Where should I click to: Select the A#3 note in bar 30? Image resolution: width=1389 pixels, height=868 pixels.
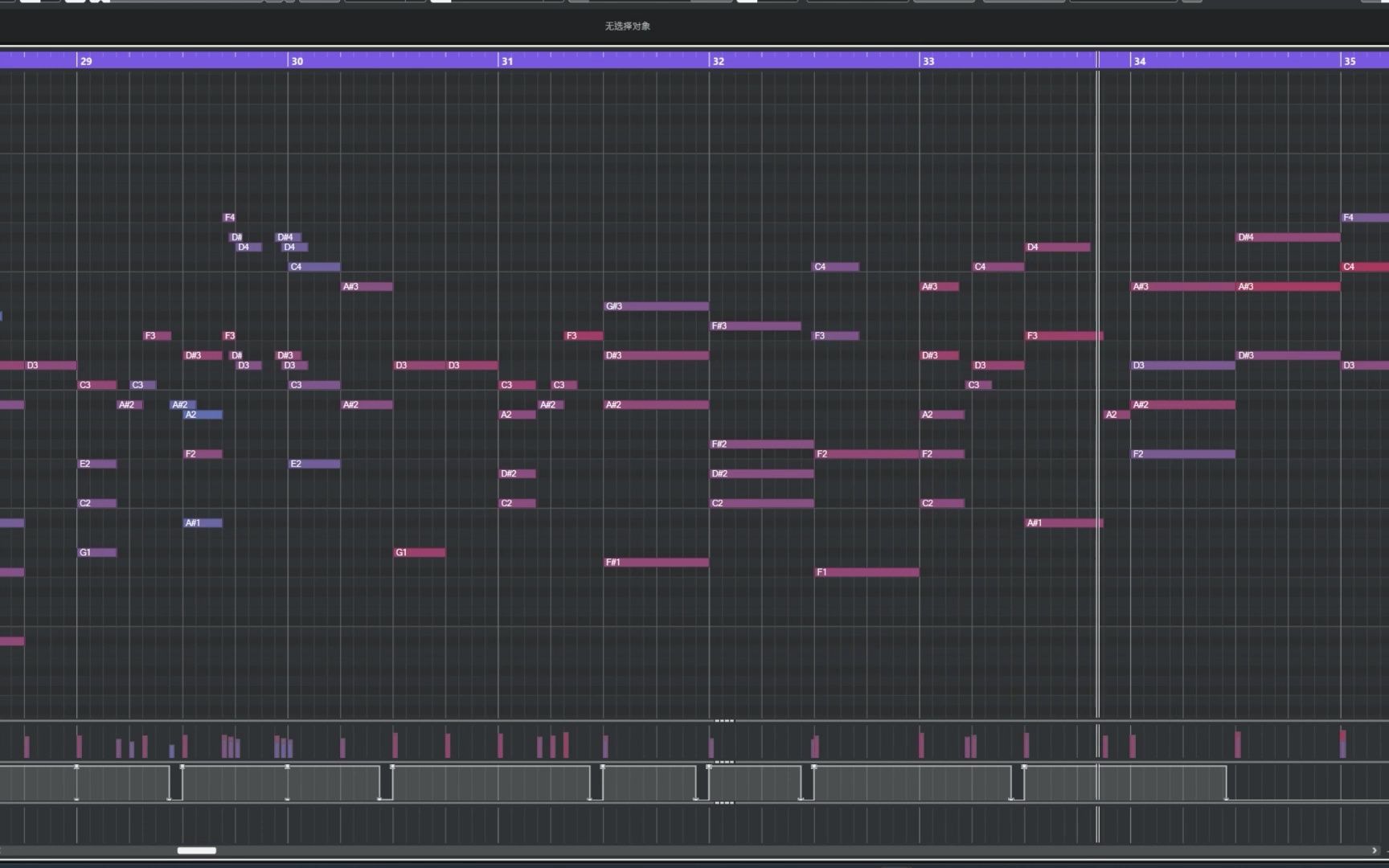tap(367, 286)
